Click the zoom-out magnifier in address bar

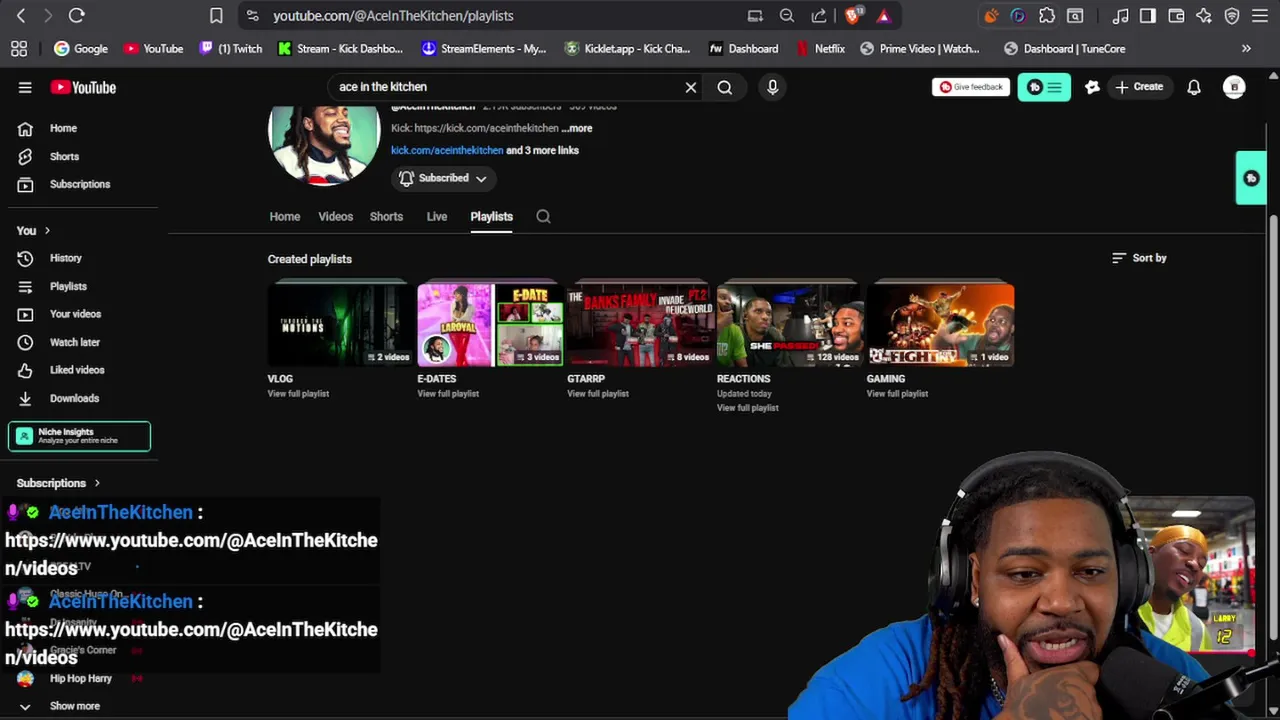[x=787, y=15]
